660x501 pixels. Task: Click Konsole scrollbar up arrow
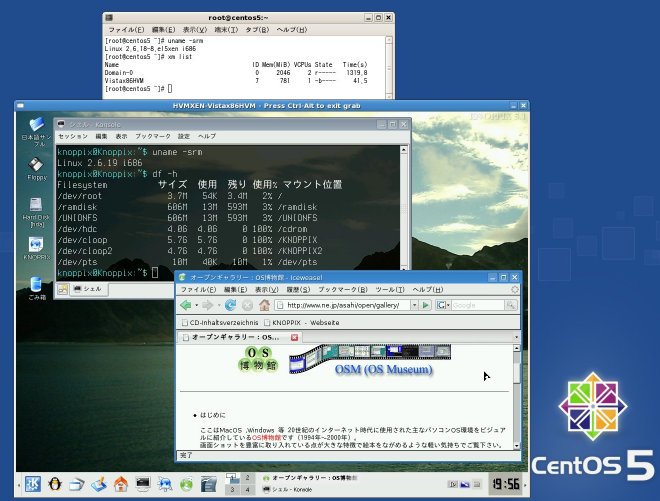[404, 149]
